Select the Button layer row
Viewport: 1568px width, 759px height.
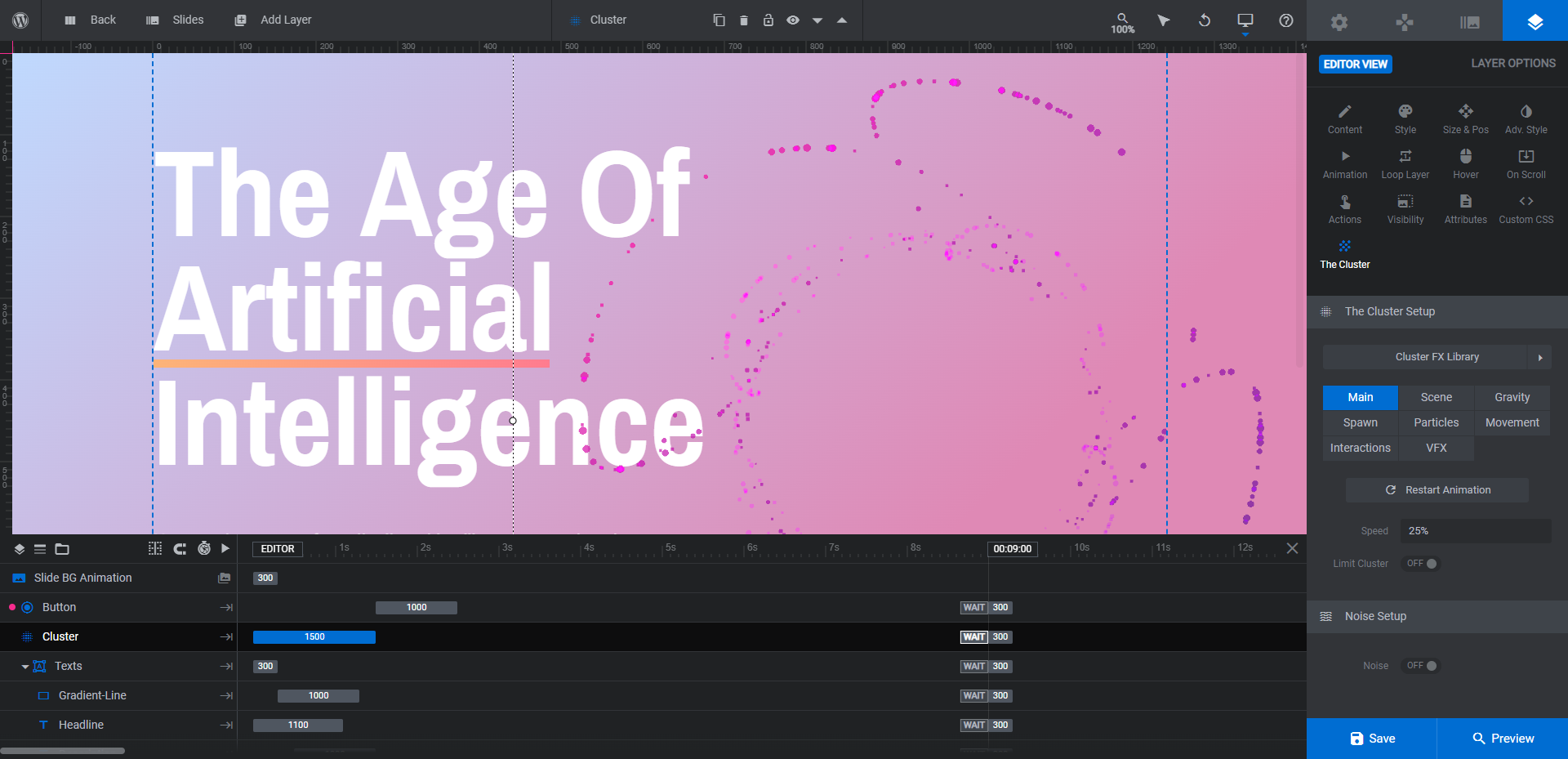[118, 607]
